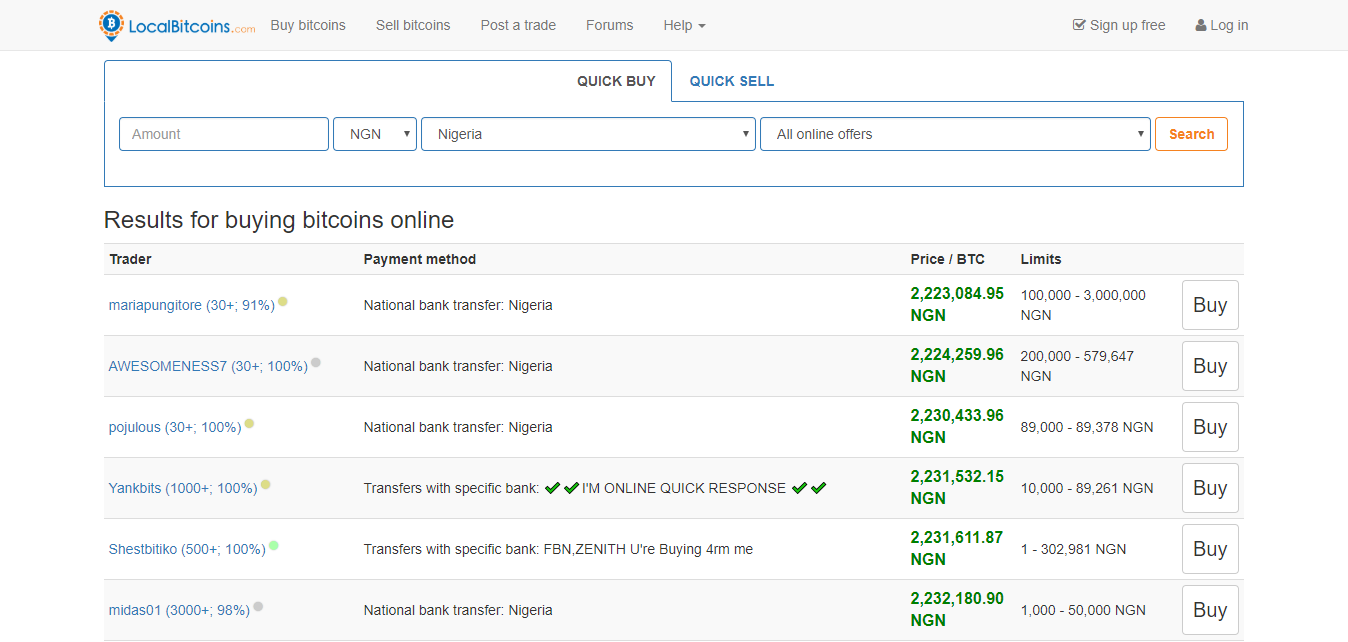This screenshot has height=642, width=1348.
Task: Click price 2,232,180.90 NGN
Action: [957, 609]
